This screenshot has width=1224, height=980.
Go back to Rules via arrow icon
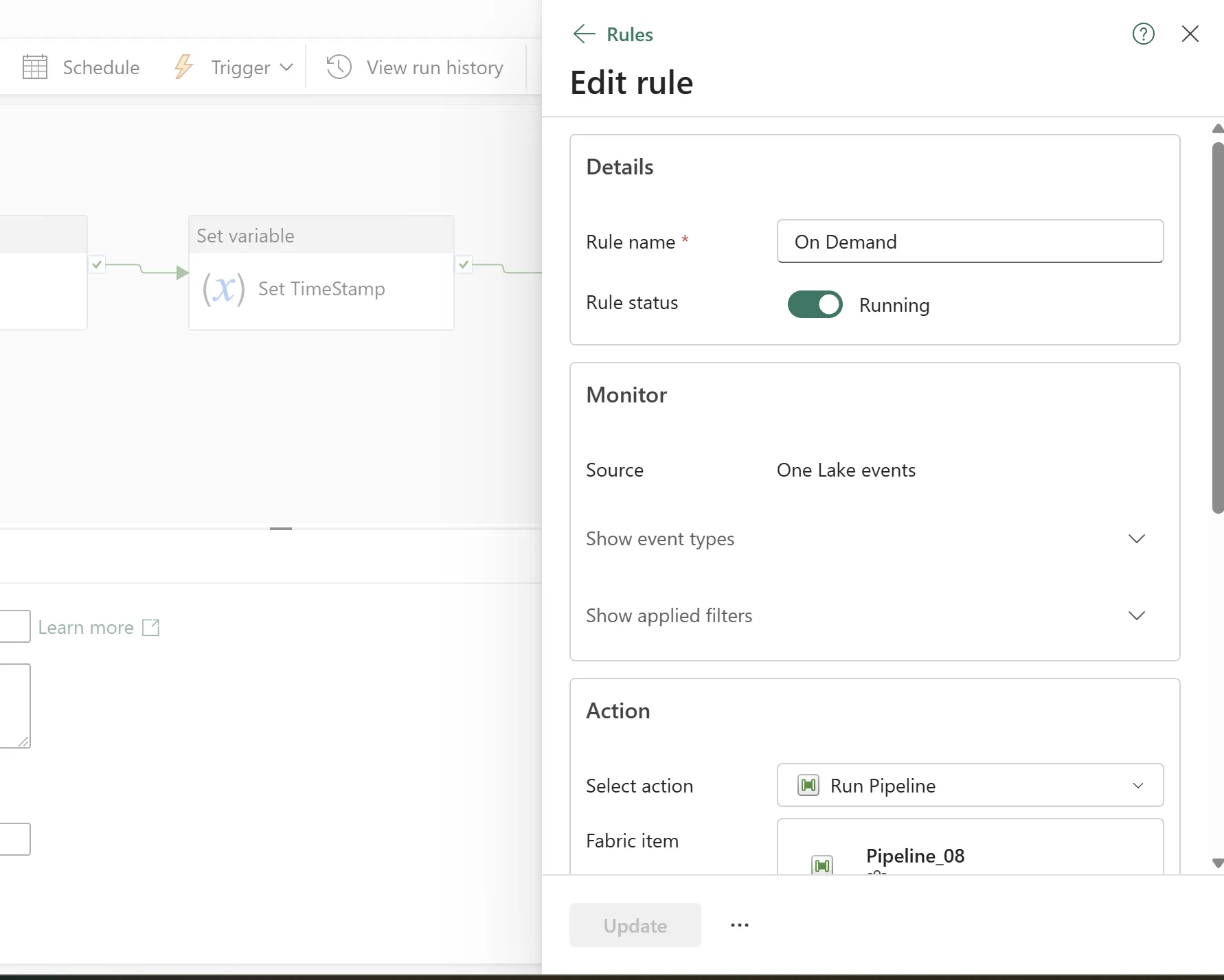point(584,34)
